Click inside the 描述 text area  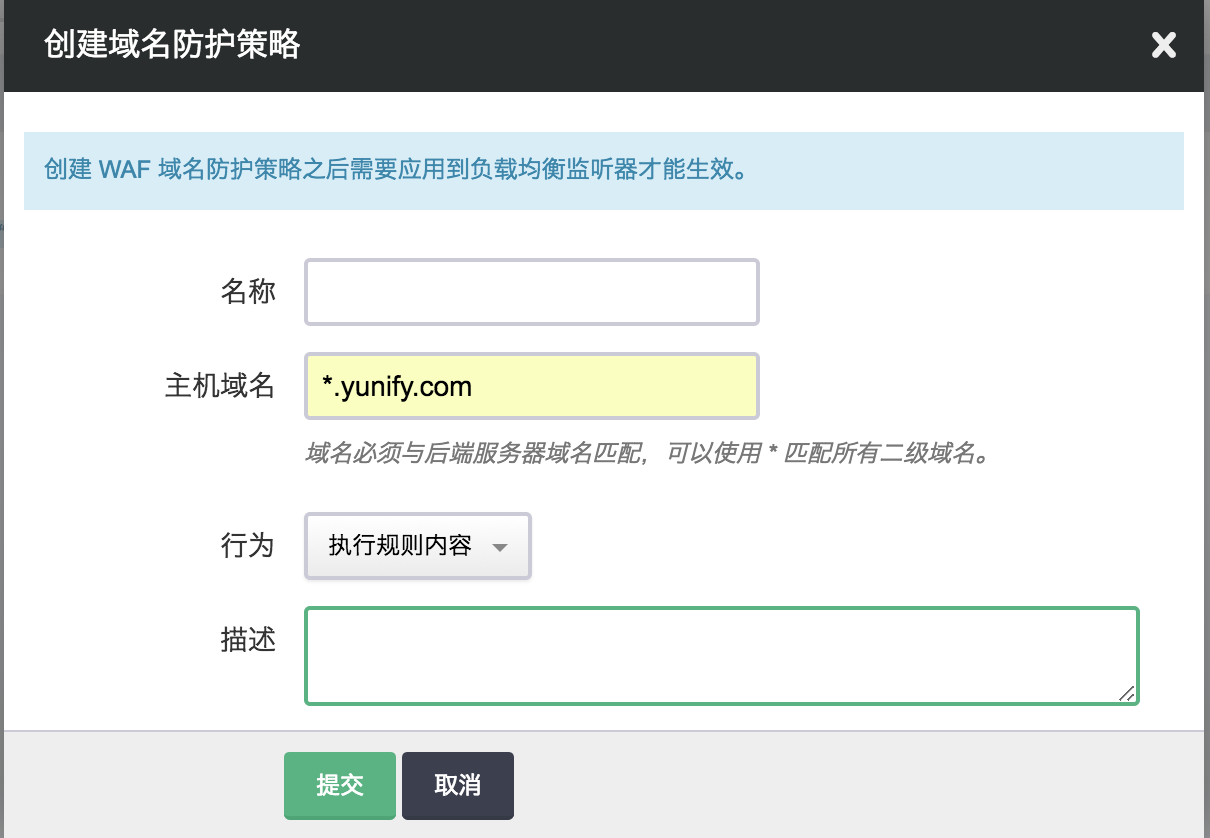pos(721,655)
